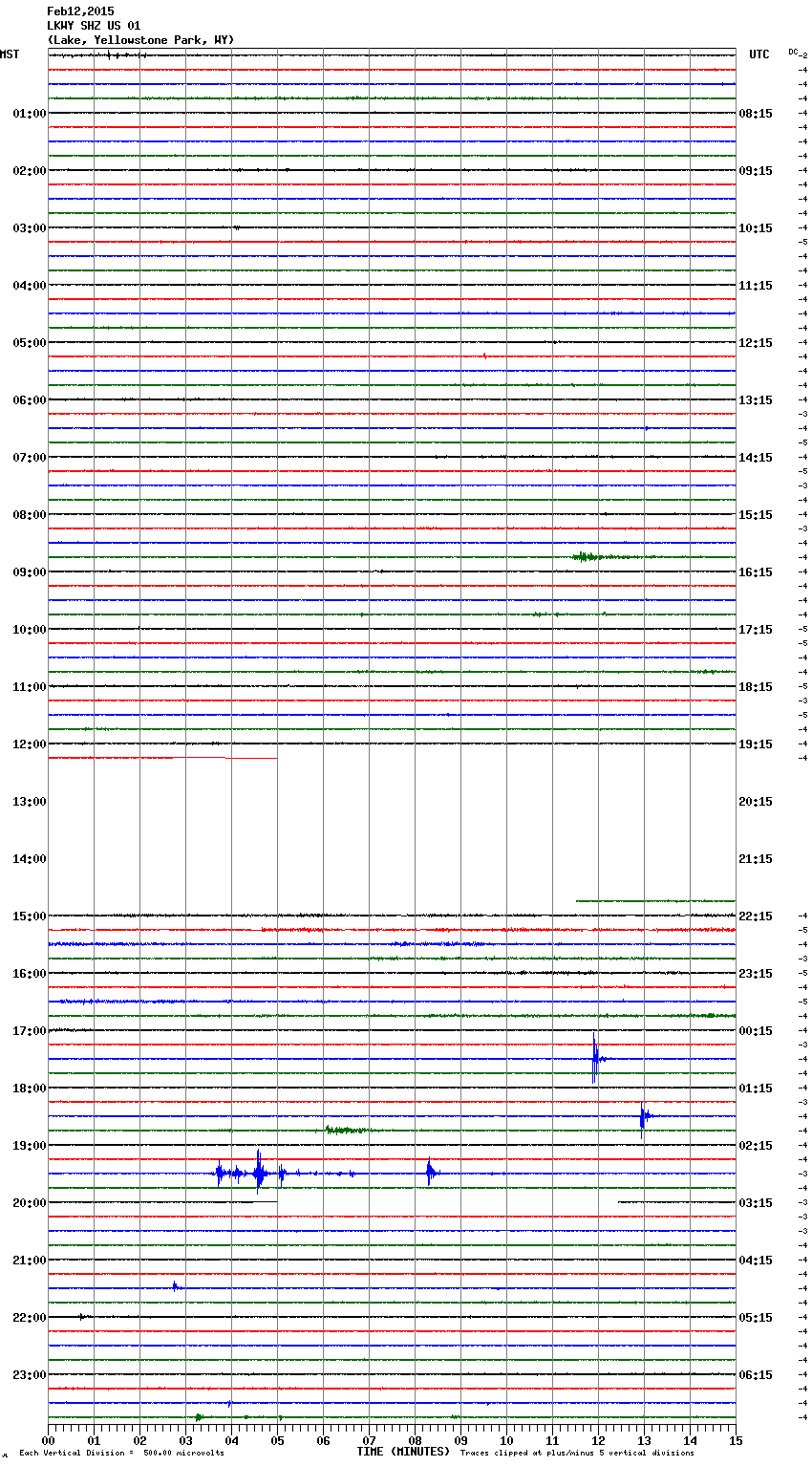Image resolution: width=812 pixels, height=1466 pixels.
Task: Click the large blue spike after 17:00 near minute 12
Action: pos(595,1058)
